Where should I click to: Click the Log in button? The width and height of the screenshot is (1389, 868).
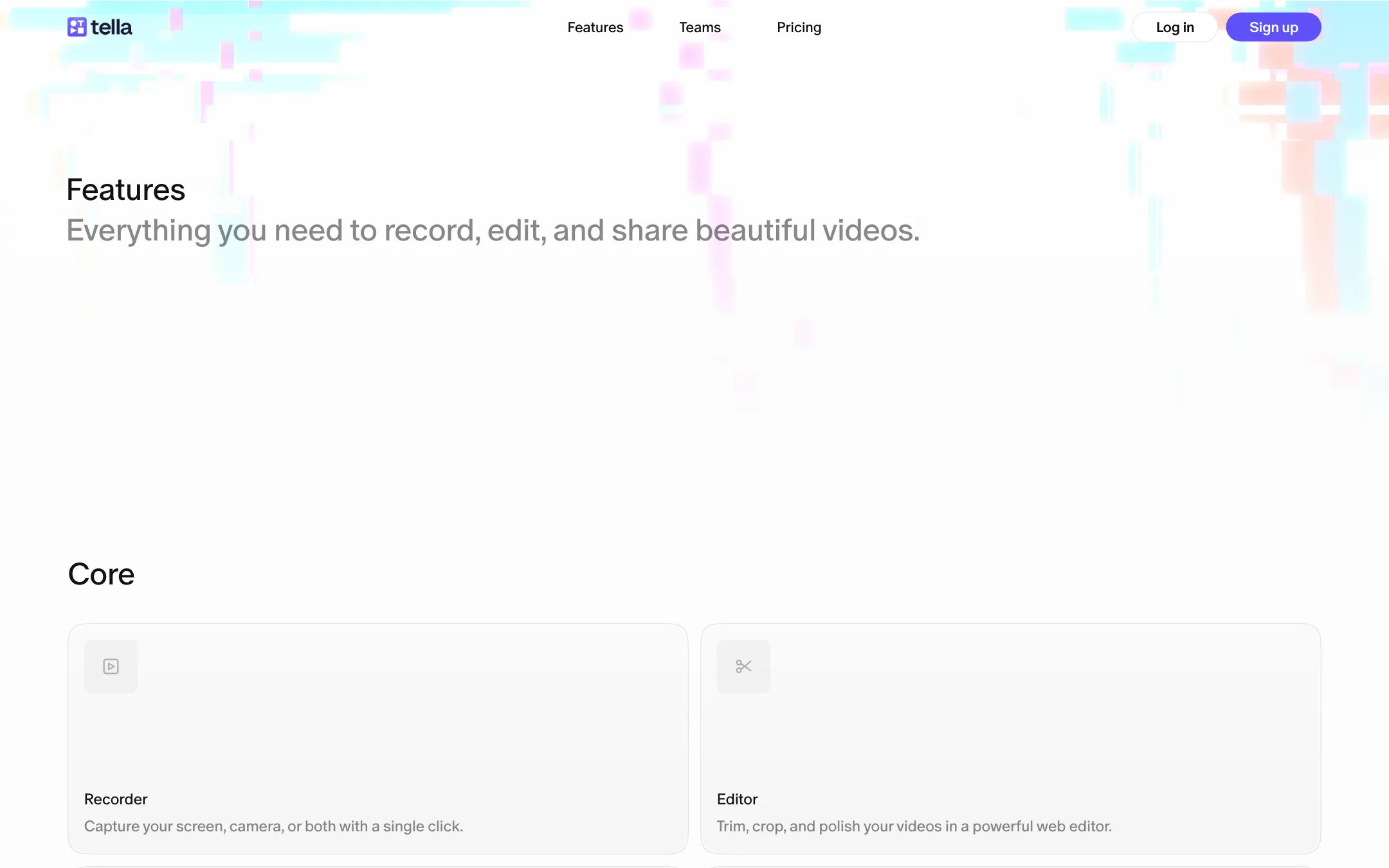click(x=1174, y=27)
